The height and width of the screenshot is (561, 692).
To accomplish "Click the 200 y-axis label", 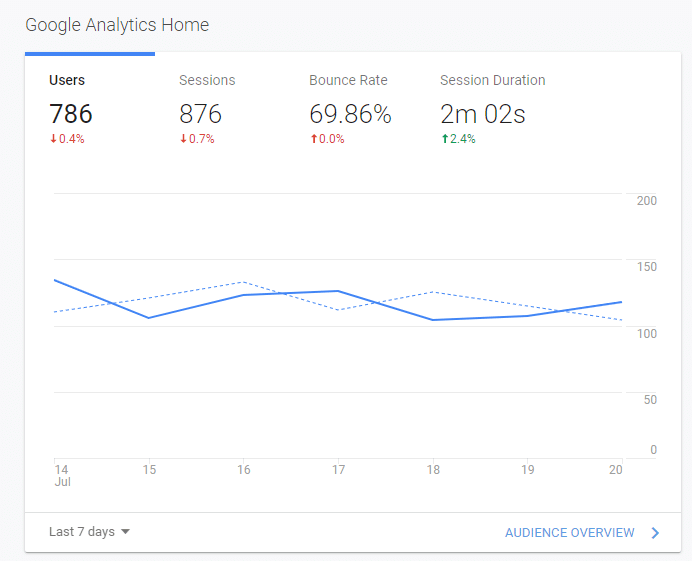I will click(x=647, y=200).
